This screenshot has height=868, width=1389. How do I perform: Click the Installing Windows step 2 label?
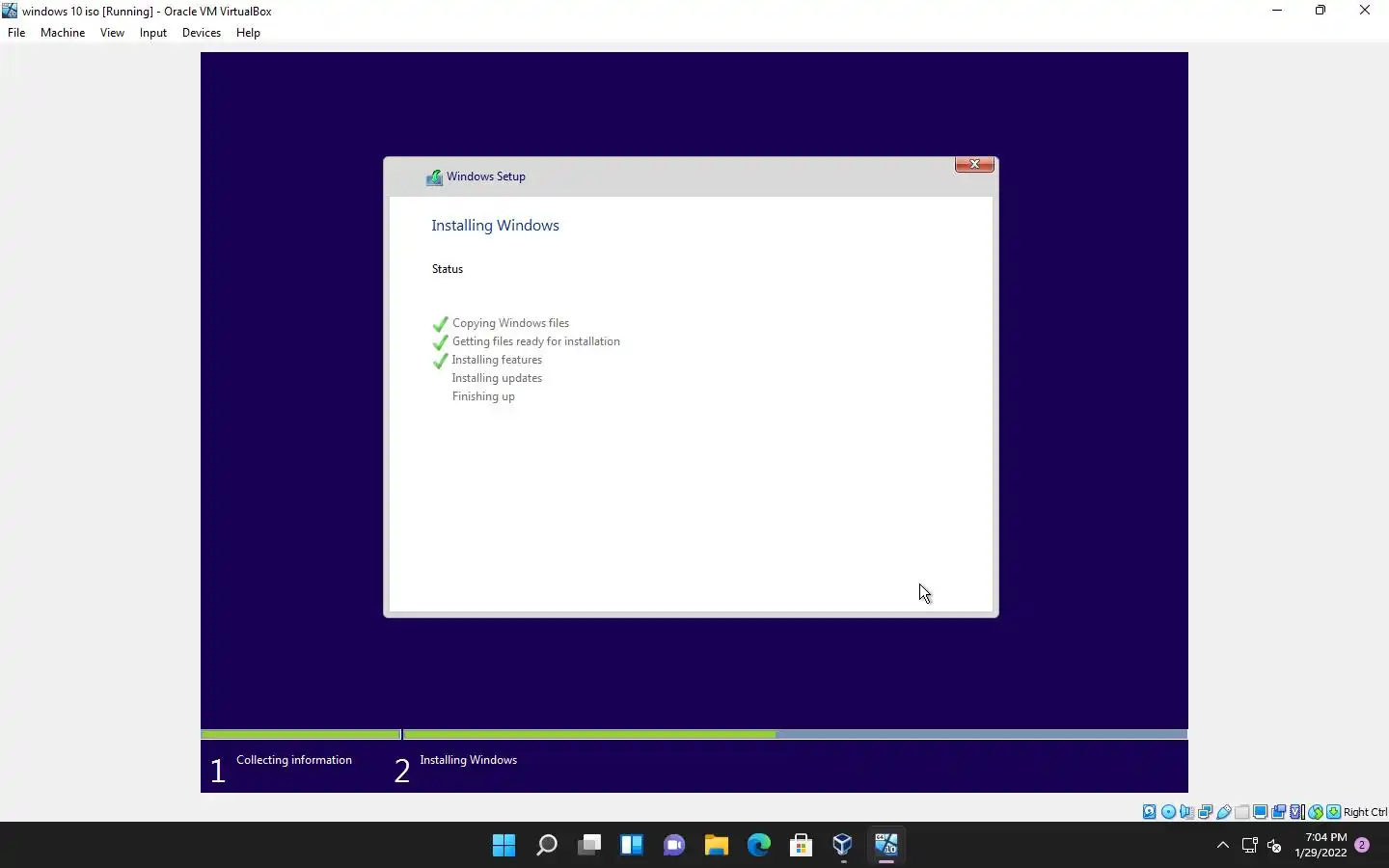coord(468,760)
